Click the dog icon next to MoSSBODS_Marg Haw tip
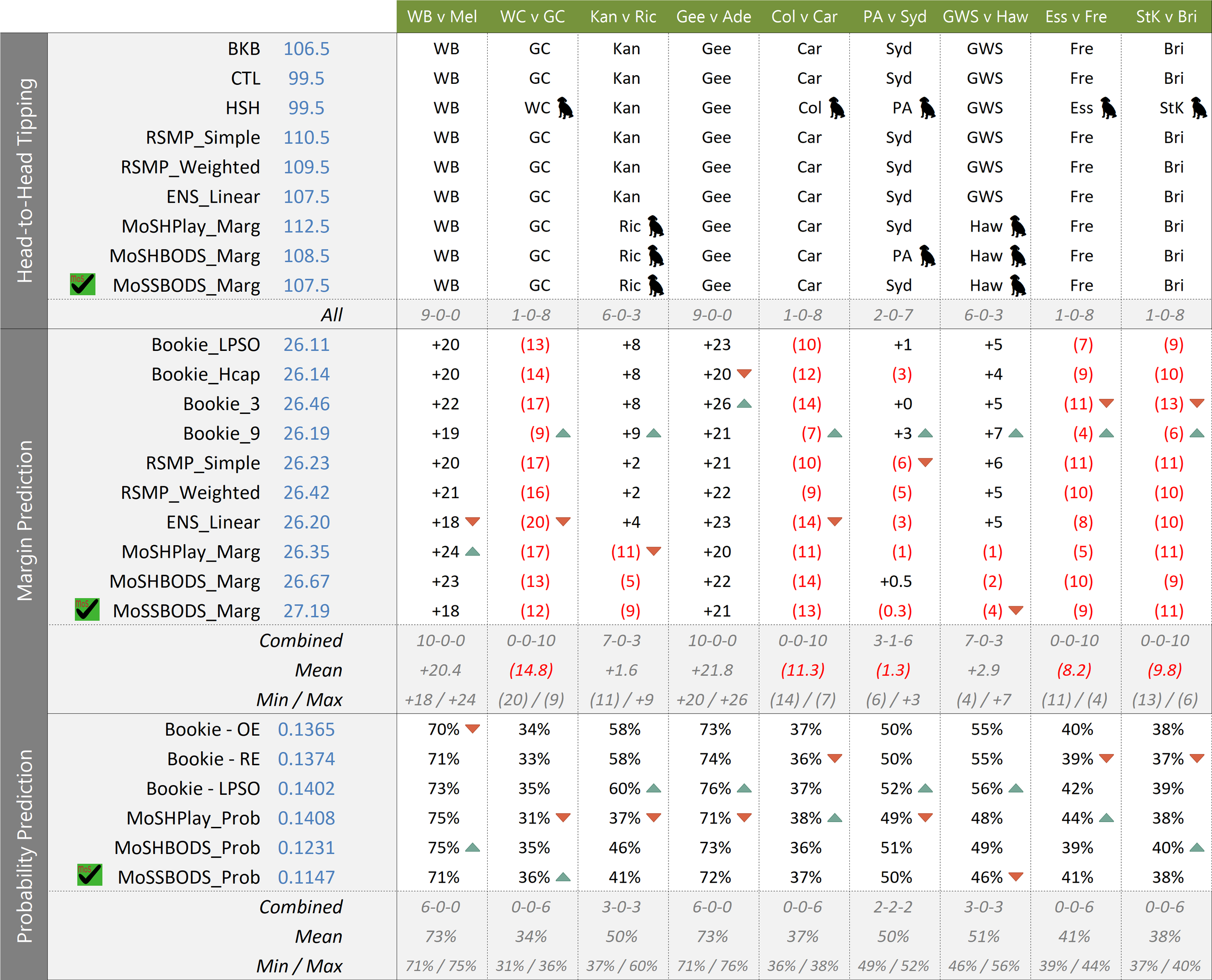 [x=1018, y=285]
